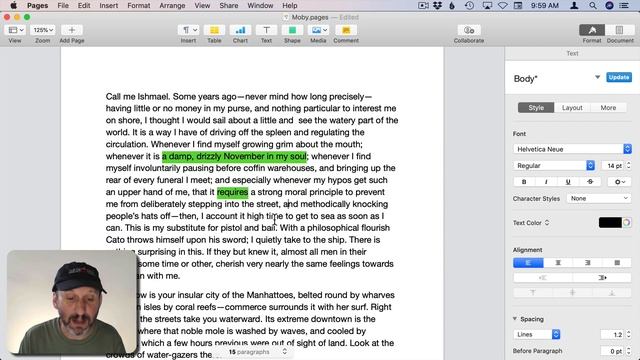The width and height of the screenshot is (640, 360).
Task: Align text right
Action: point(588,263)
